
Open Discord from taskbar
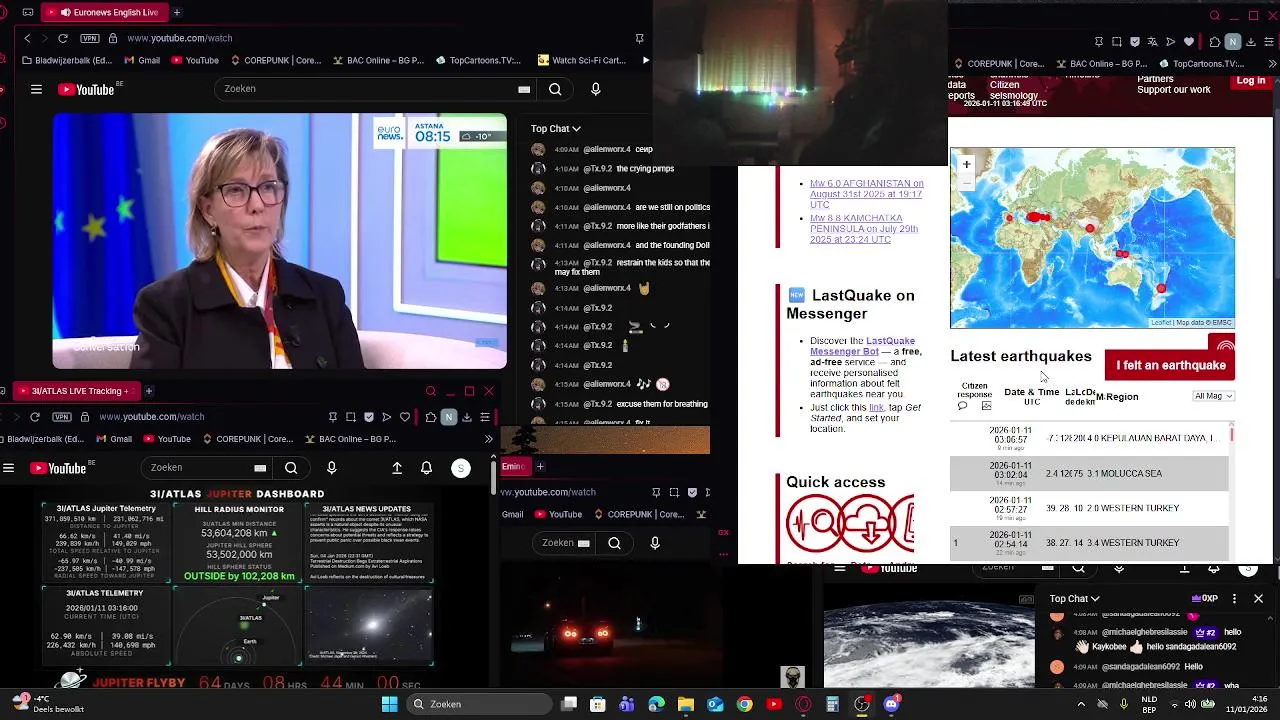(x=891, y=704)
